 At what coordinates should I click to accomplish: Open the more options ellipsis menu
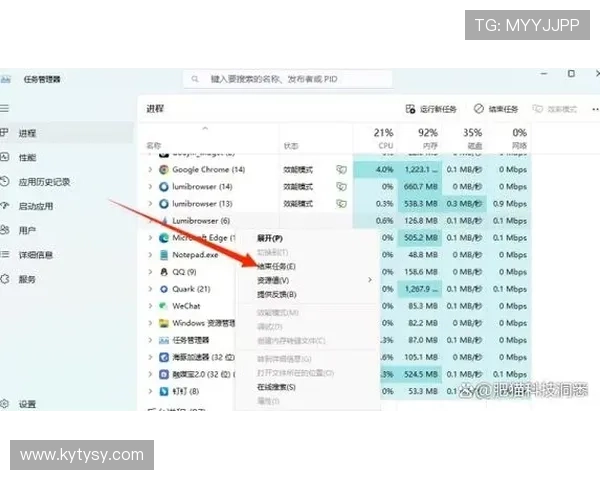coord(595,109)
